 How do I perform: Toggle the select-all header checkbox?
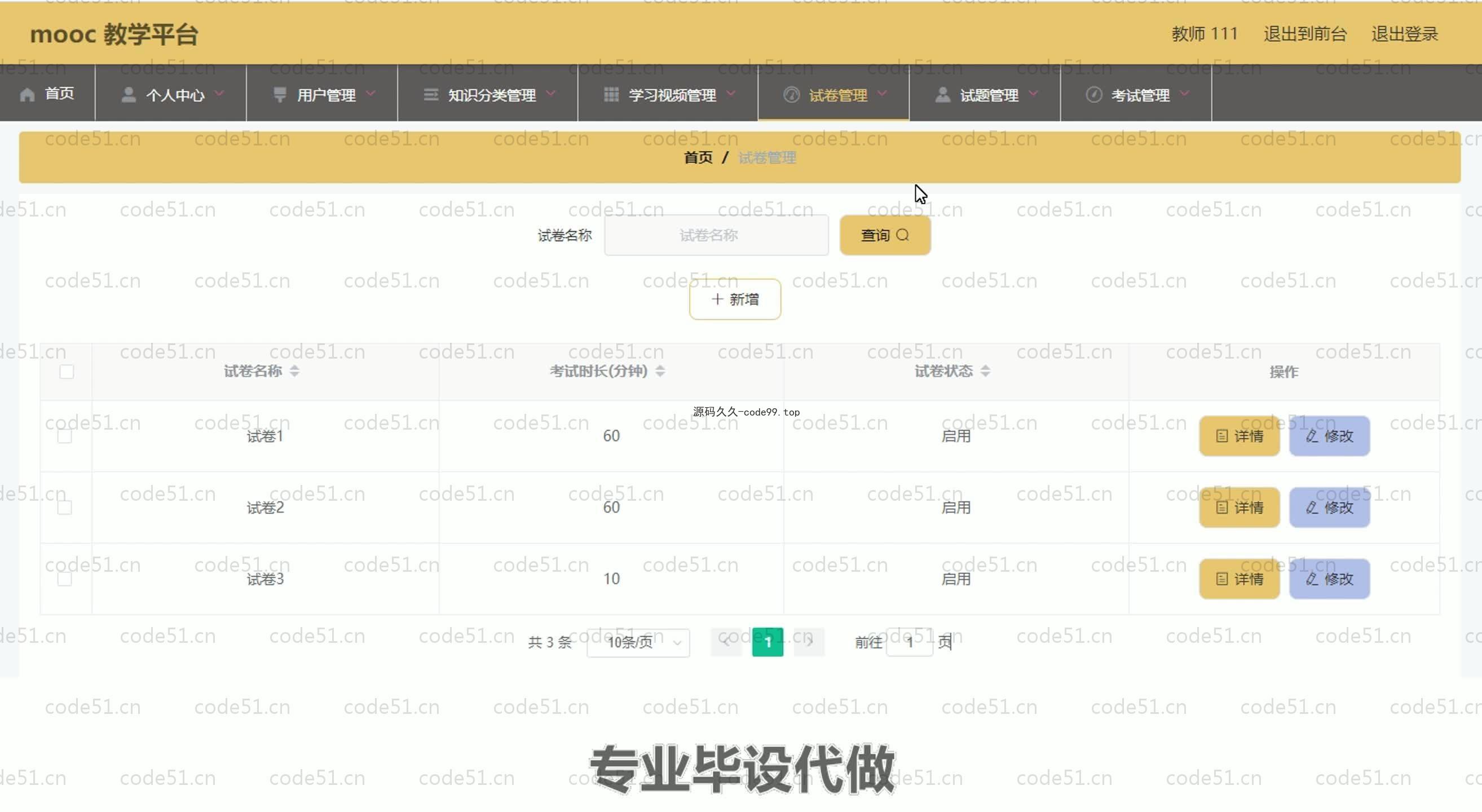tap(67, 372)
